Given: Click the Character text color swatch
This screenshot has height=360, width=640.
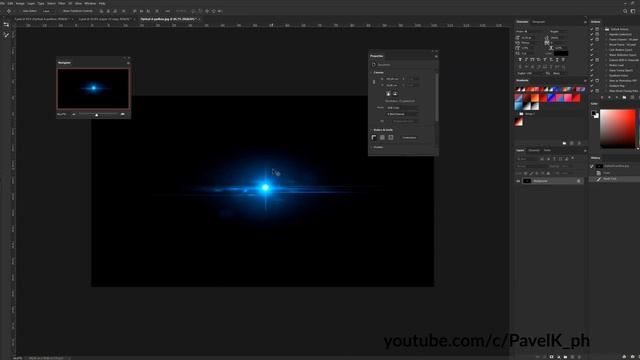Looking at the screenshot, I should 561,53.
